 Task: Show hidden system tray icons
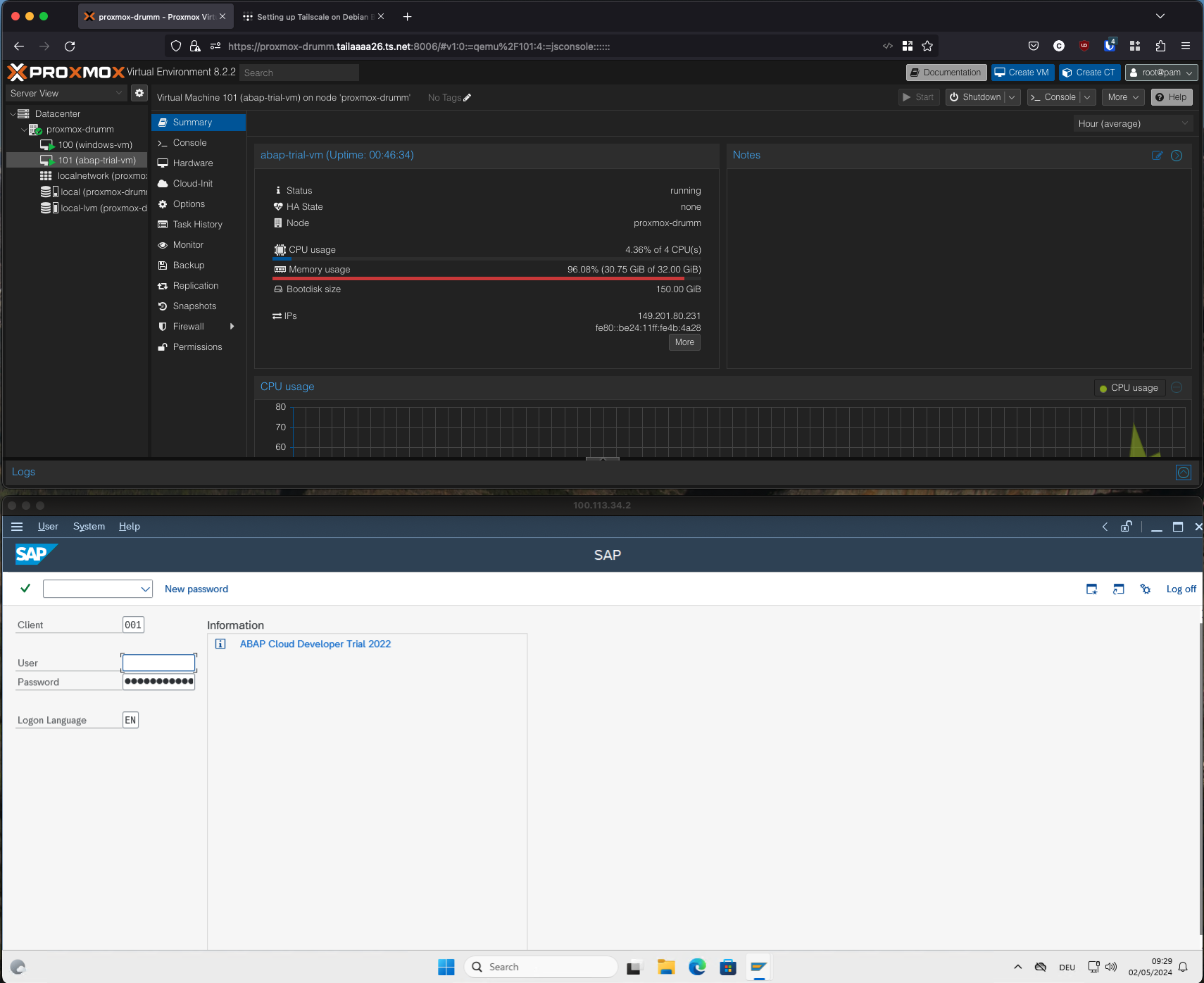pyautogui.click(x=1017, y=967)
